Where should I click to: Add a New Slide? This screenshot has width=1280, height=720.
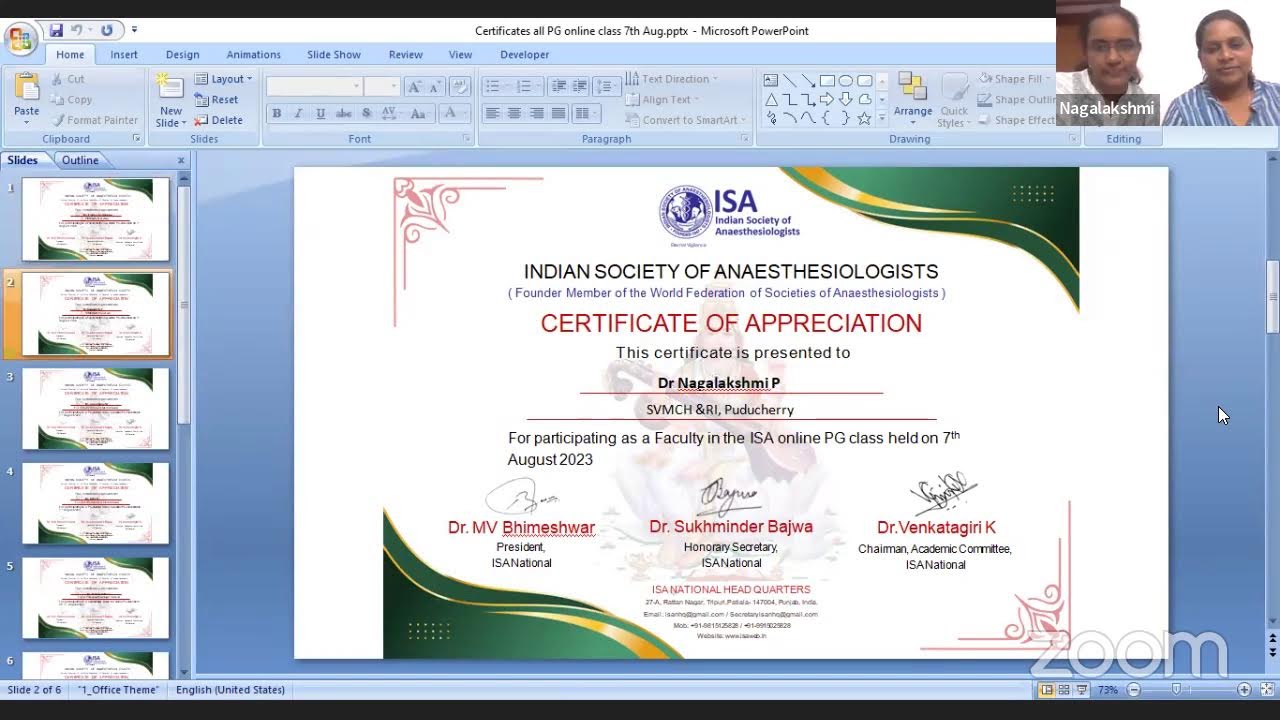170,101
